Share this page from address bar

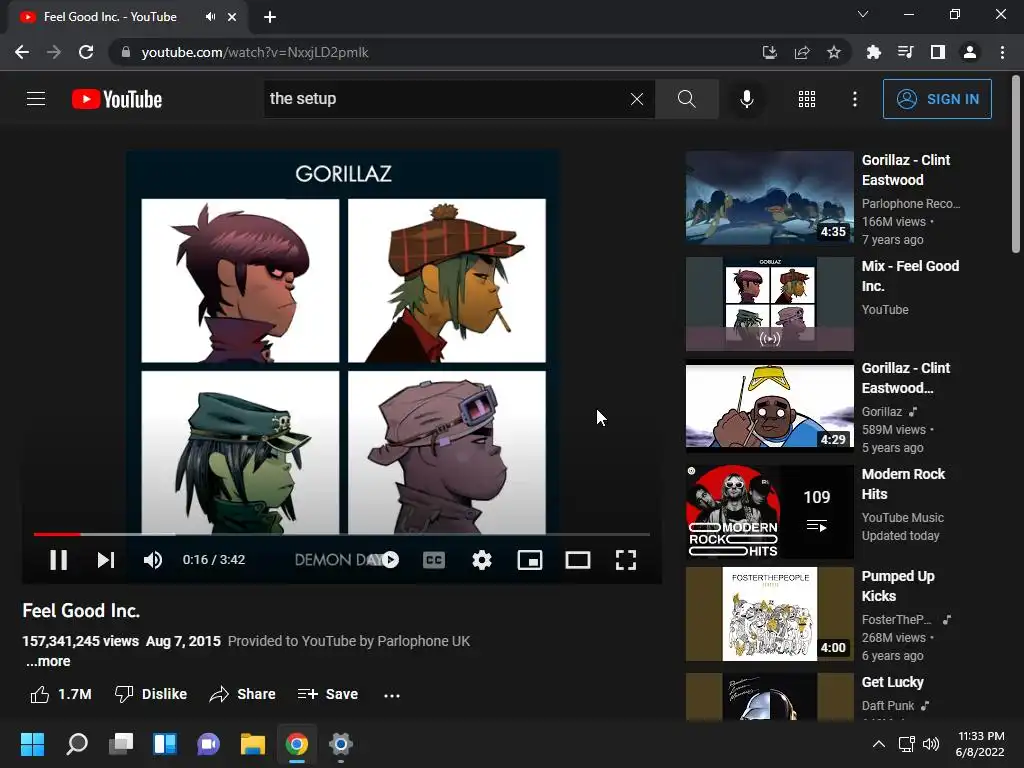coord(802,52)
